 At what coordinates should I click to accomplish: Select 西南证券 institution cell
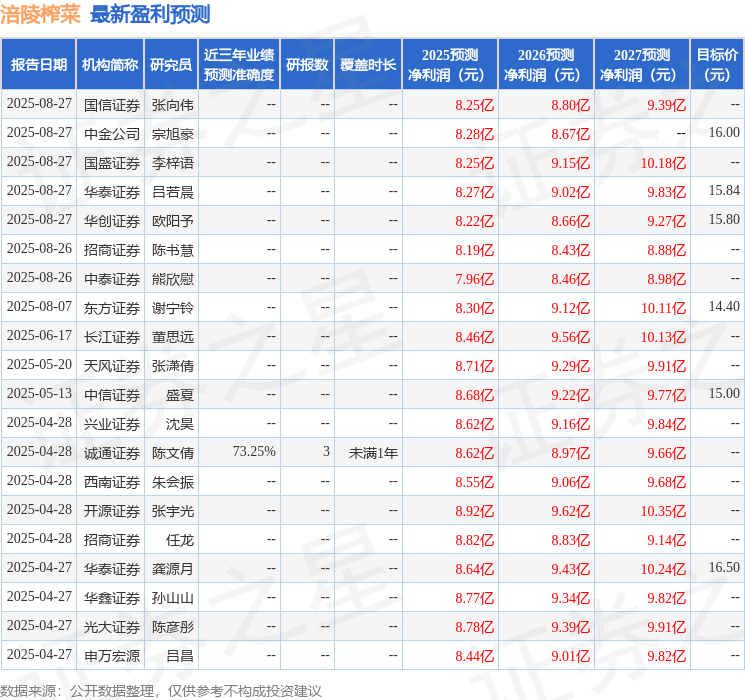[112, 482]
